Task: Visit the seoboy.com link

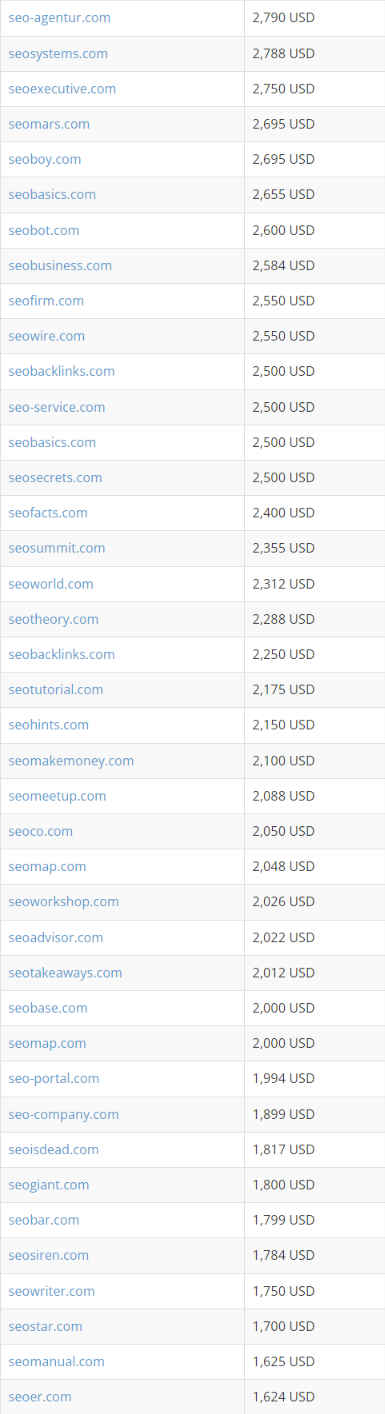Action: [45, 159]
